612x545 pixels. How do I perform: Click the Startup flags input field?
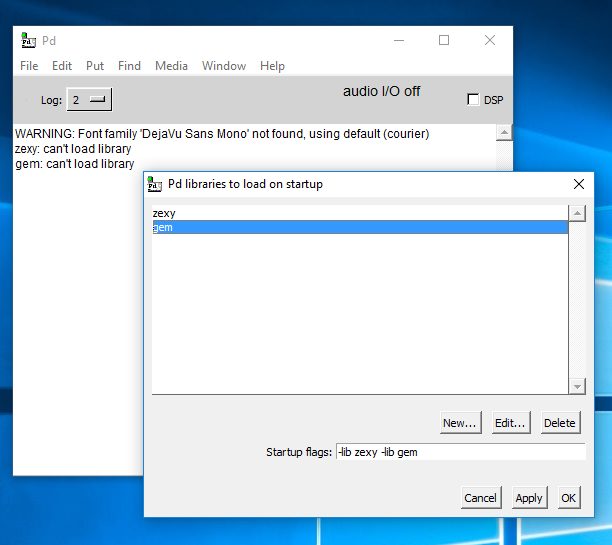click(461, 452)
